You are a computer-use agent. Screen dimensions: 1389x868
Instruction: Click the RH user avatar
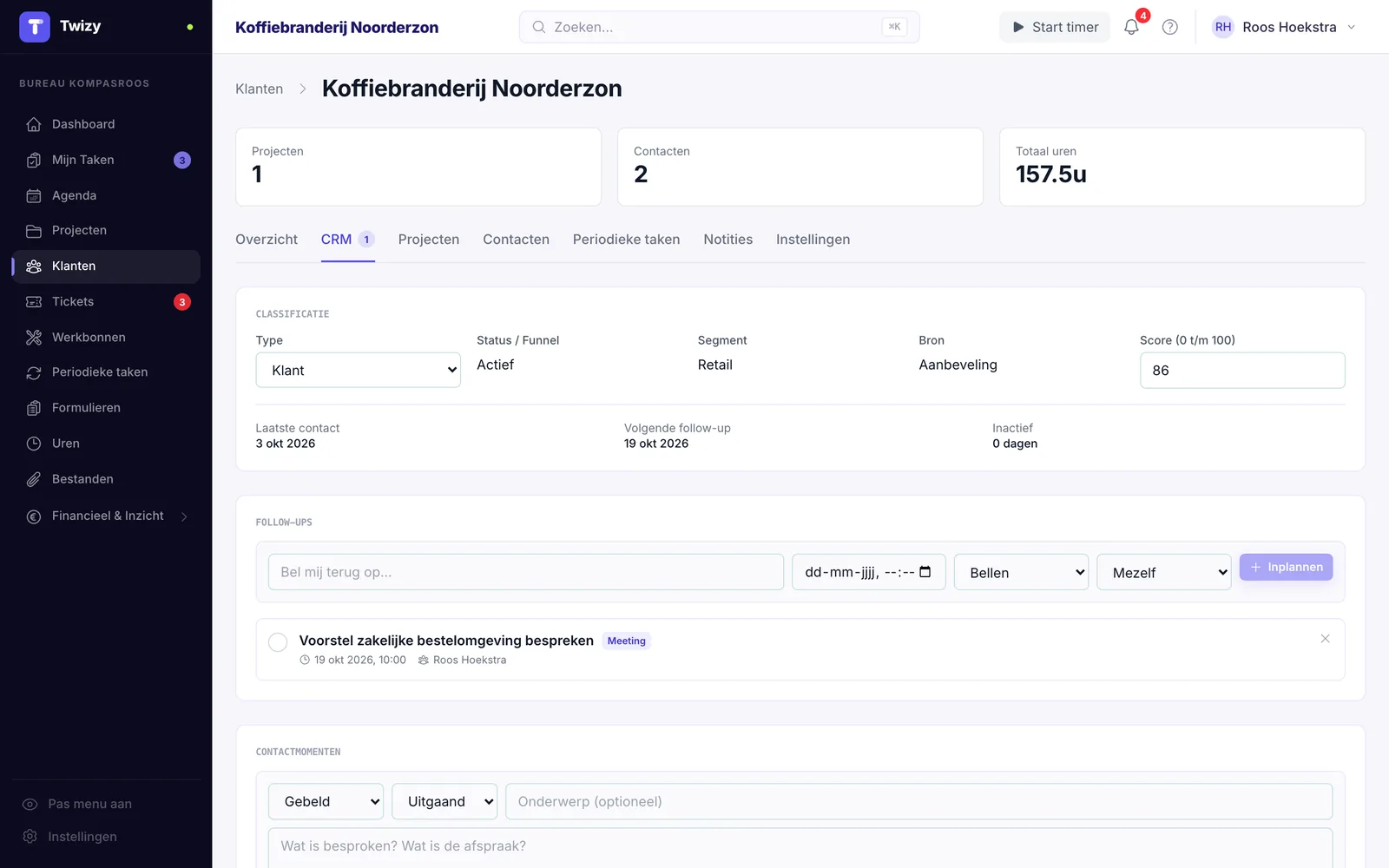point(1223,27)
